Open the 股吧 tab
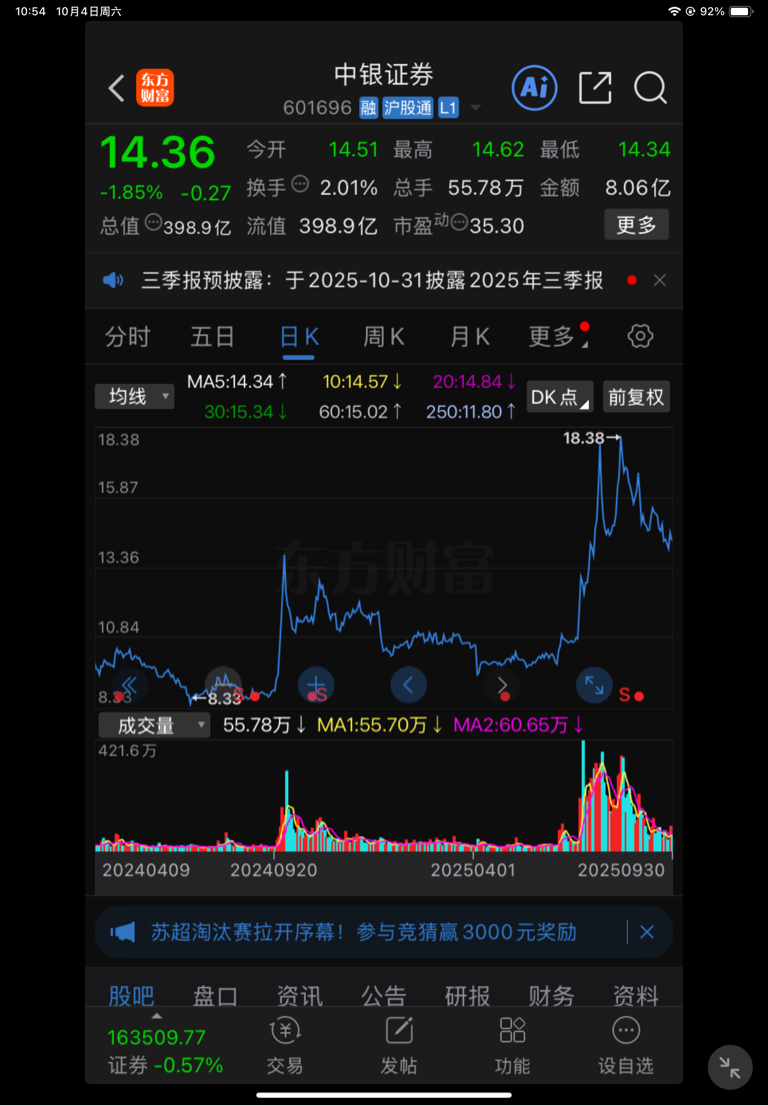Screen dimensions: 768x1106 pyautogui.click(x=132, y=995)
